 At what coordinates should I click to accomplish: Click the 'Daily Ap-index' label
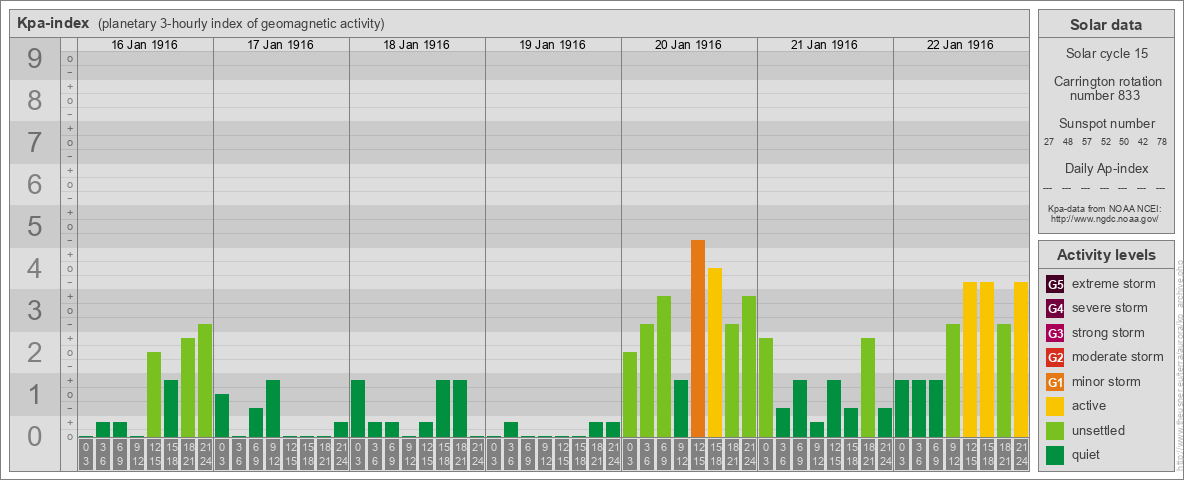1106,169
